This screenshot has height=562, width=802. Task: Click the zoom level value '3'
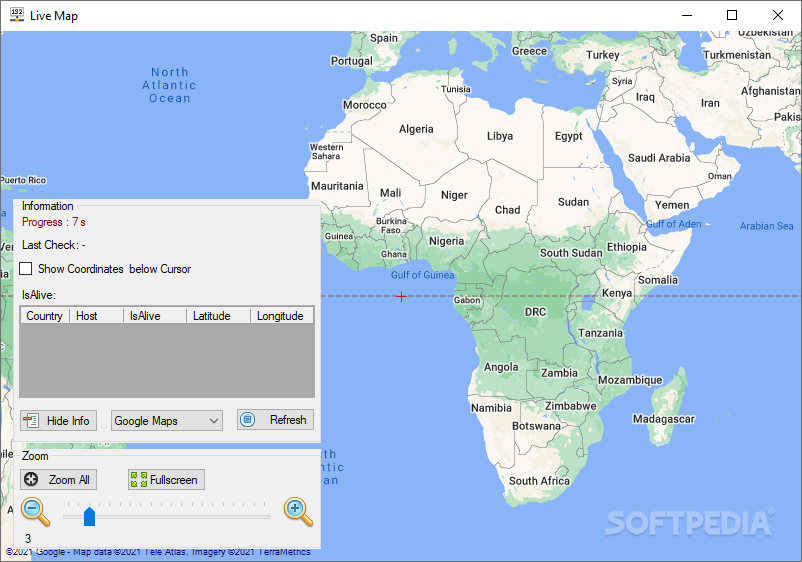tap(28, 538)
